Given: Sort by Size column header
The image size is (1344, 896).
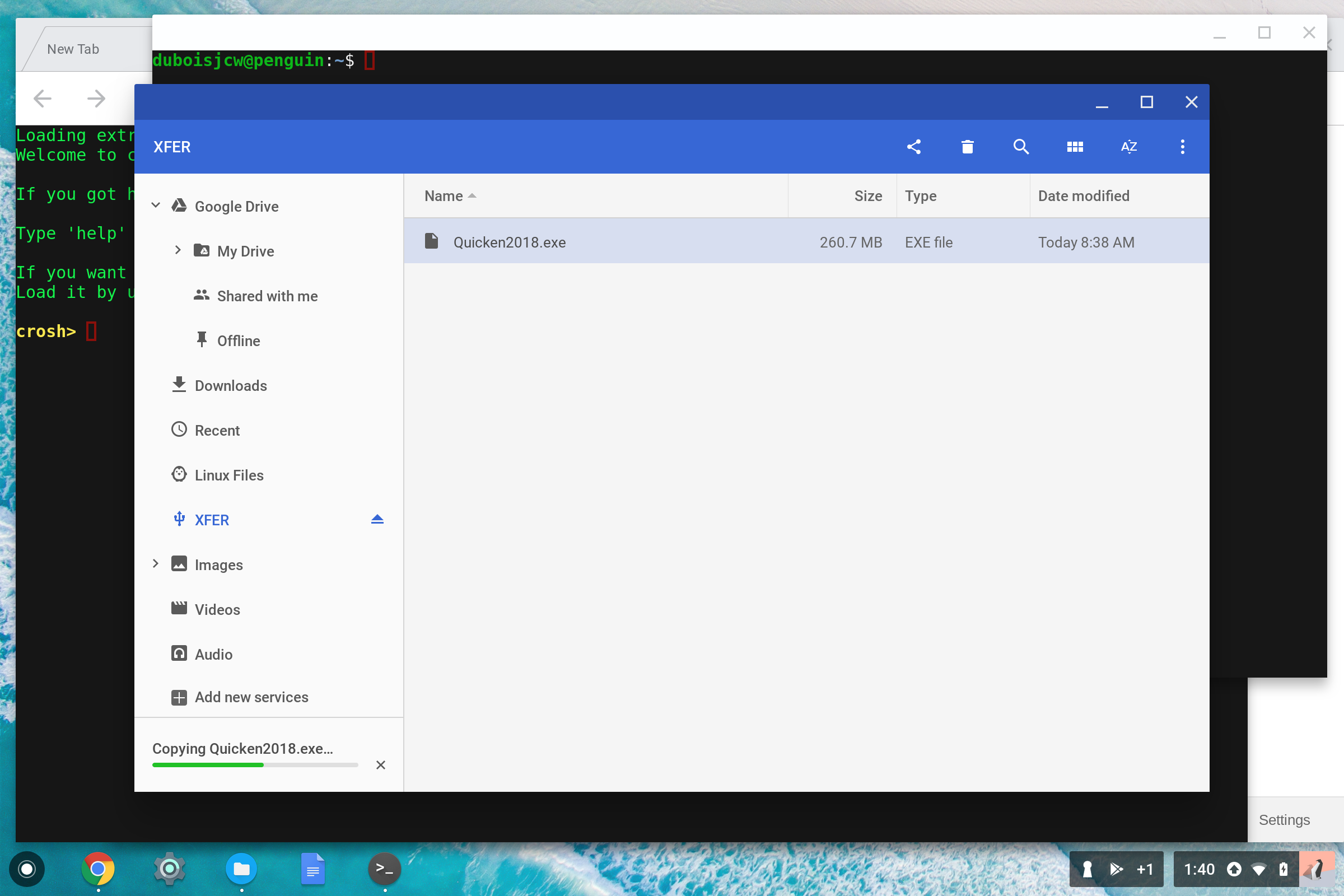Looking at the screenshot, I should point(842,195).
